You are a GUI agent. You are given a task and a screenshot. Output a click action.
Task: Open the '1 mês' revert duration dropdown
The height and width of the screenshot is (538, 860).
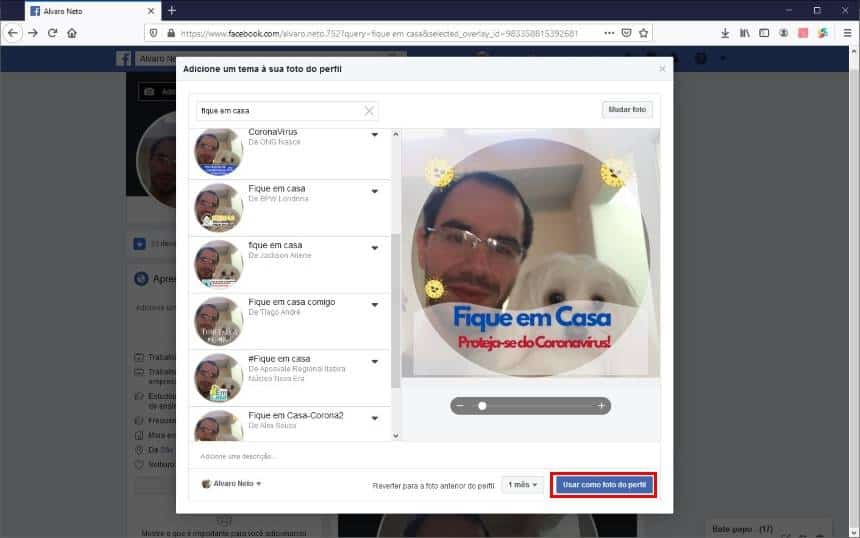(522, 485)
